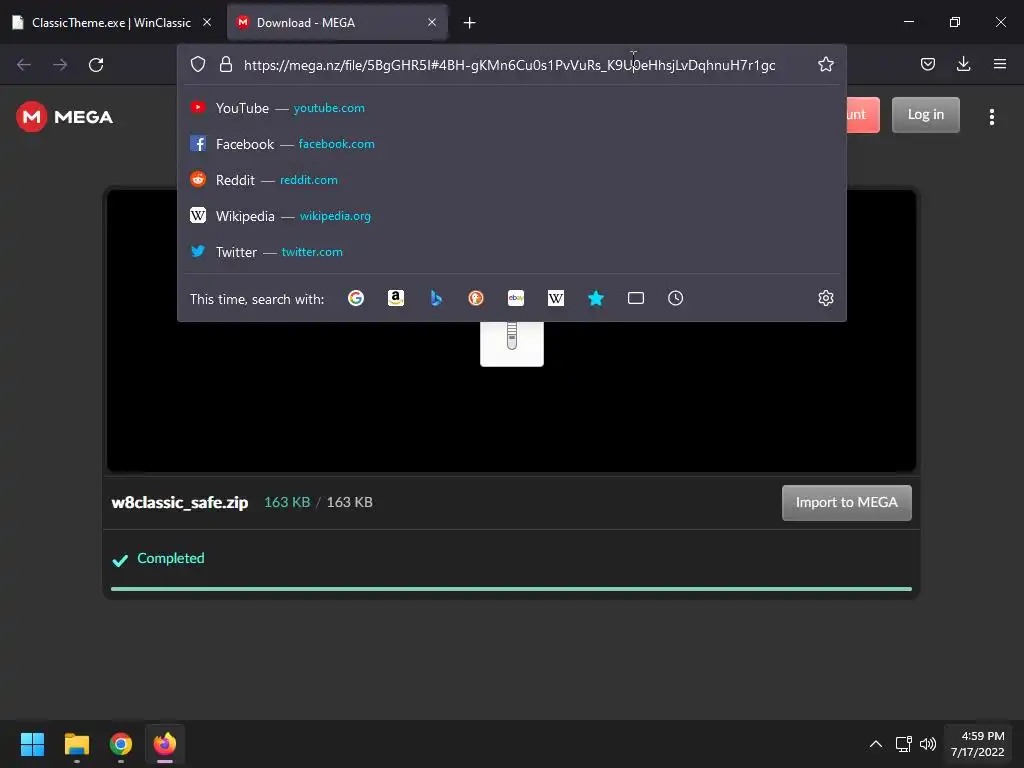Screen dimensions: 1024x768
Task: Search this time with DuckDuckGo
Action: click(x=476, y=298)
